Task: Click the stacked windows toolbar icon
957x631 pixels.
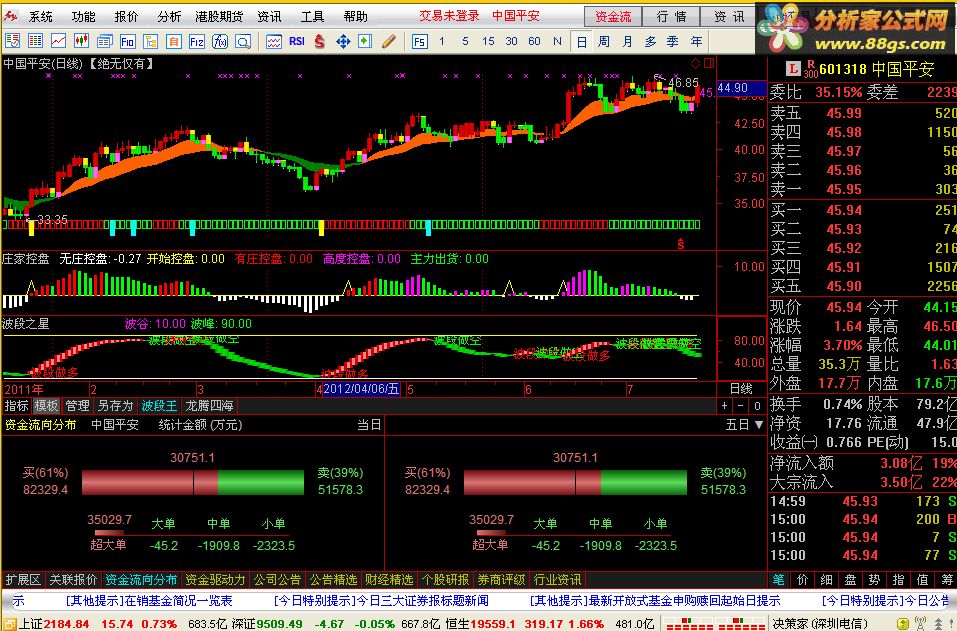Action: pos(104,41)
